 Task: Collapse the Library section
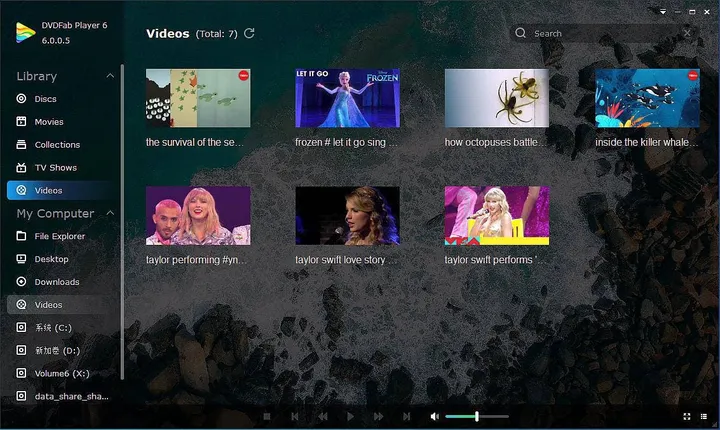point(110,76)
